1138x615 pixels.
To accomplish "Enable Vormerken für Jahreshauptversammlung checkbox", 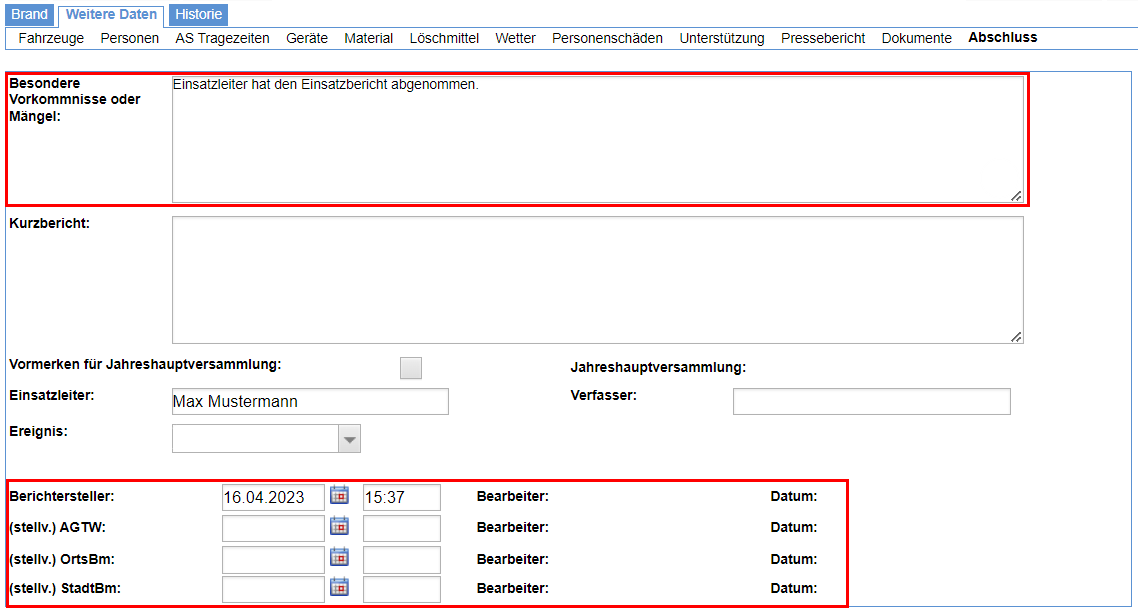I will coord(411,368).
